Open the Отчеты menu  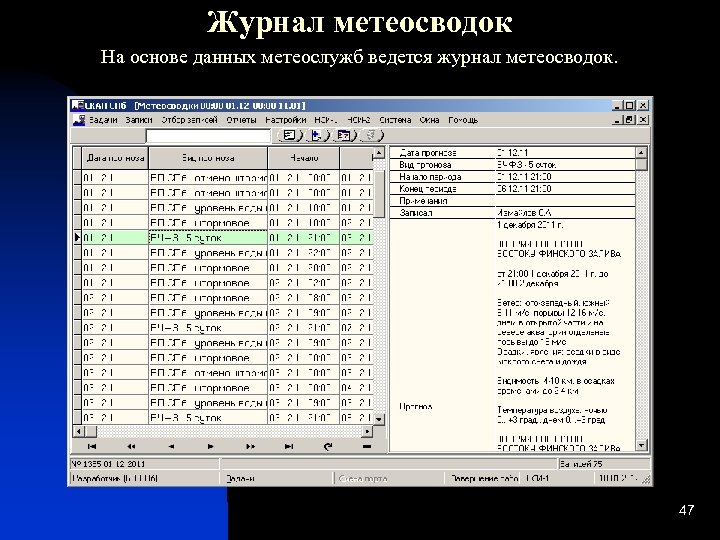(241, 120)
